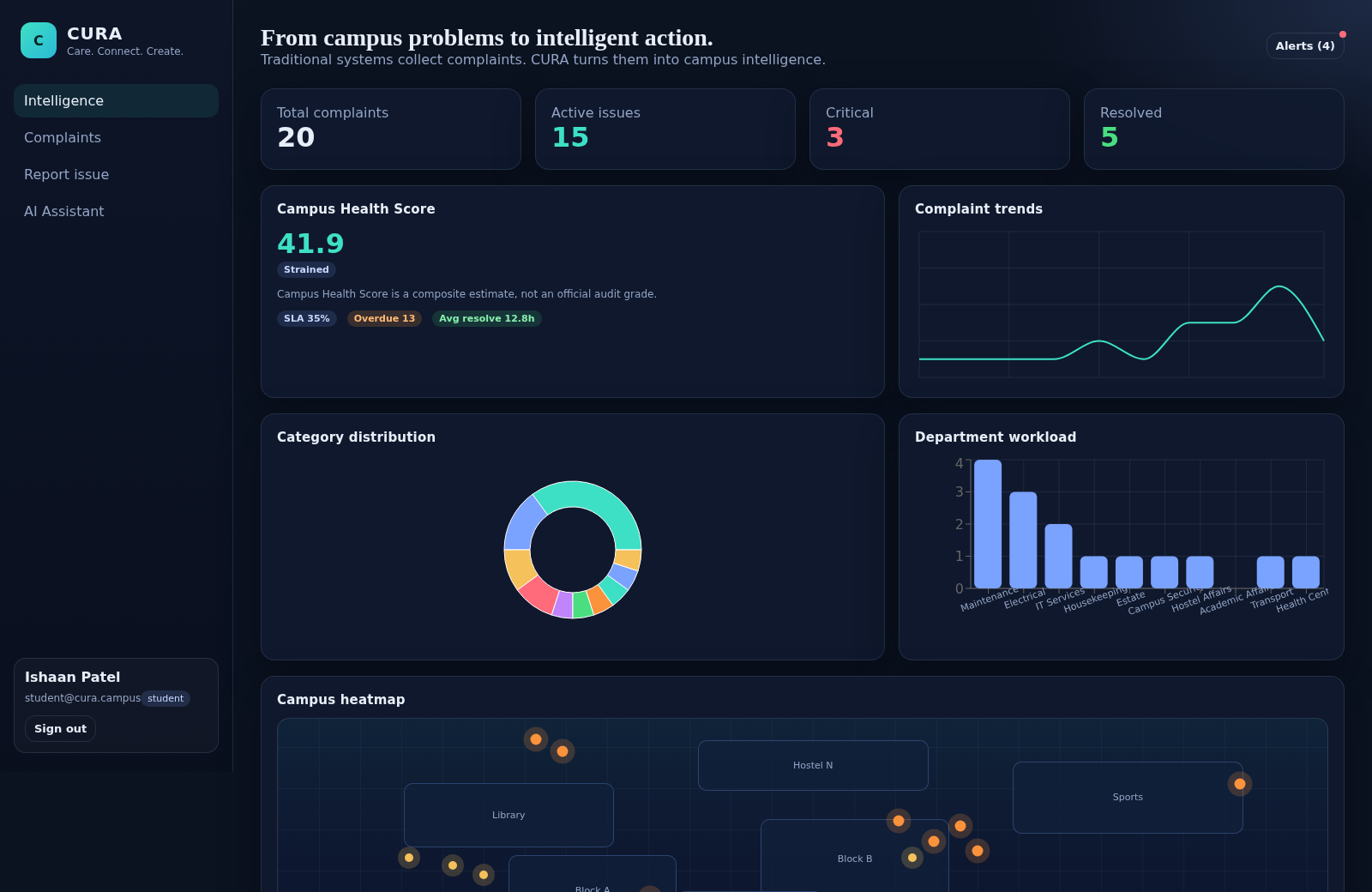
Task: Click the Campus Health Score heading
Action: [x=356, y=208]
